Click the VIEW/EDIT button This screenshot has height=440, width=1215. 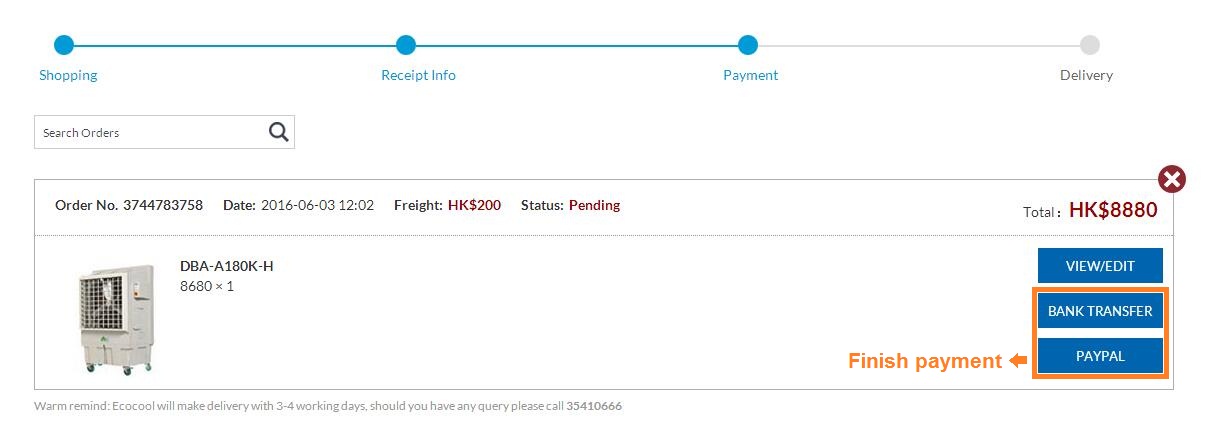[1100, 266]
